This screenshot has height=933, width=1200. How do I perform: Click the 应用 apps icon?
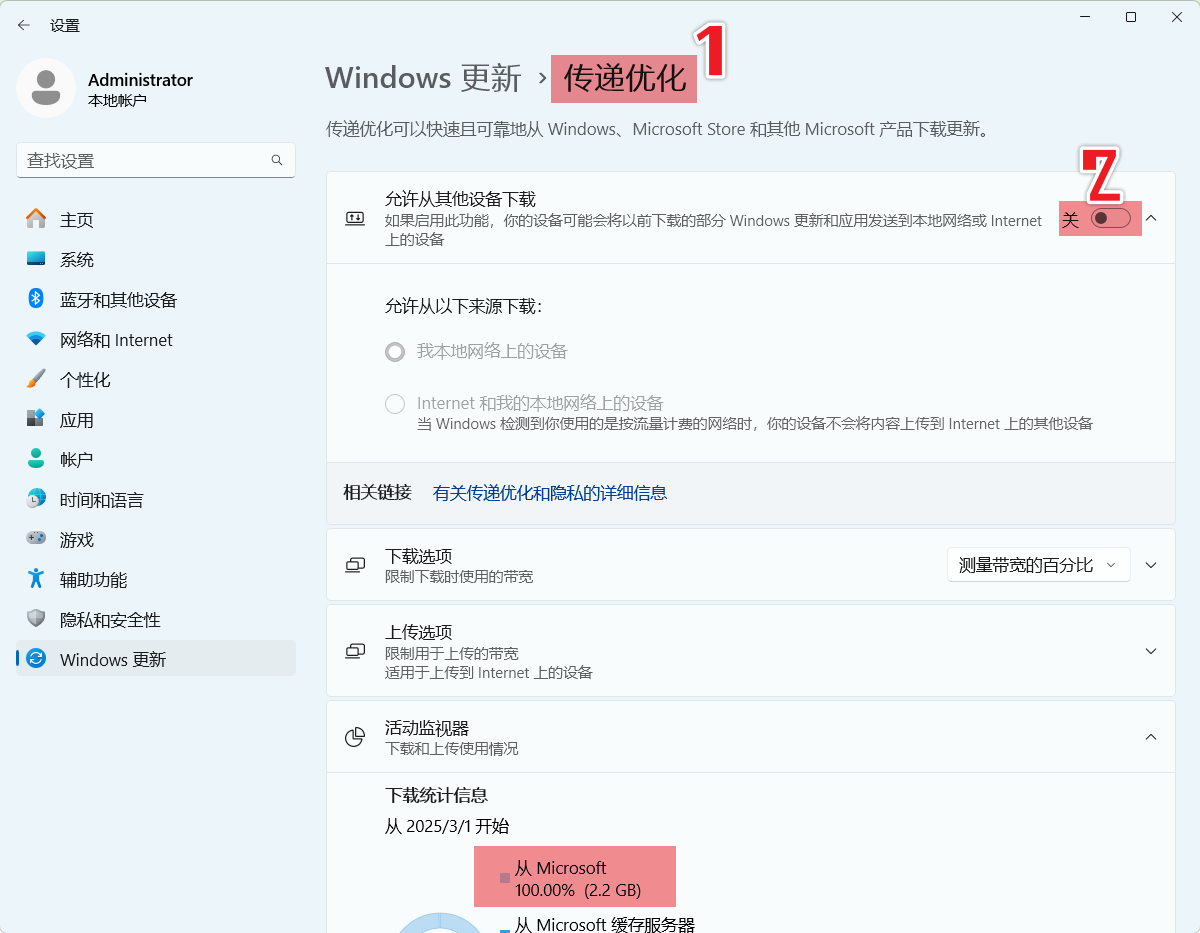[x=36, y=419]
